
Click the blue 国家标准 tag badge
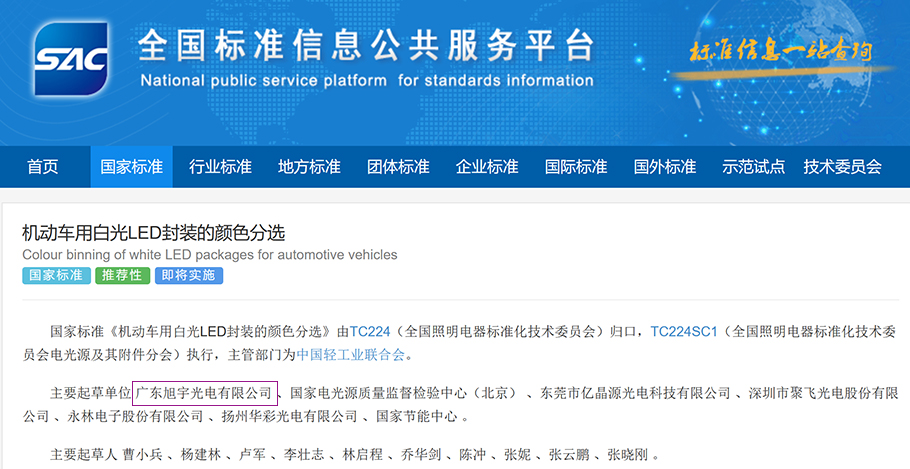pyautogui.click(x=56, y=275)
